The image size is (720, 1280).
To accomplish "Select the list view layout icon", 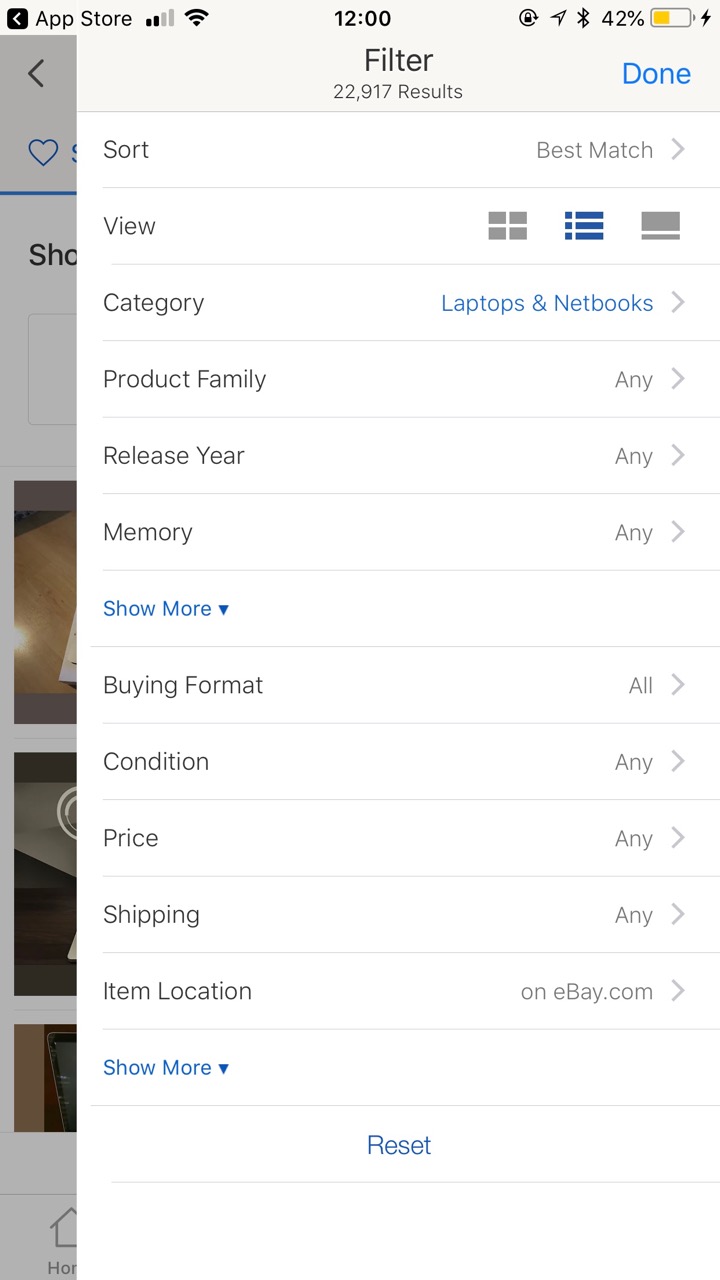I will click(x=584, y=226).
